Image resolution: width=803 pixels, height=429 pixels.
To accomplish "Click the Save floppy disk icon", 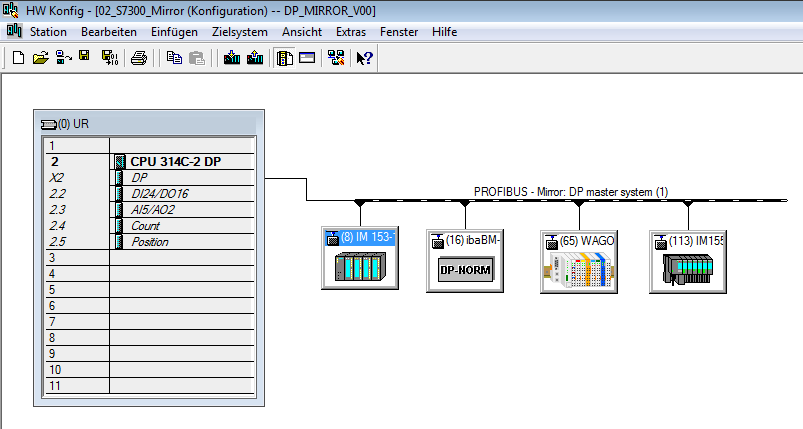I will 85,58.
